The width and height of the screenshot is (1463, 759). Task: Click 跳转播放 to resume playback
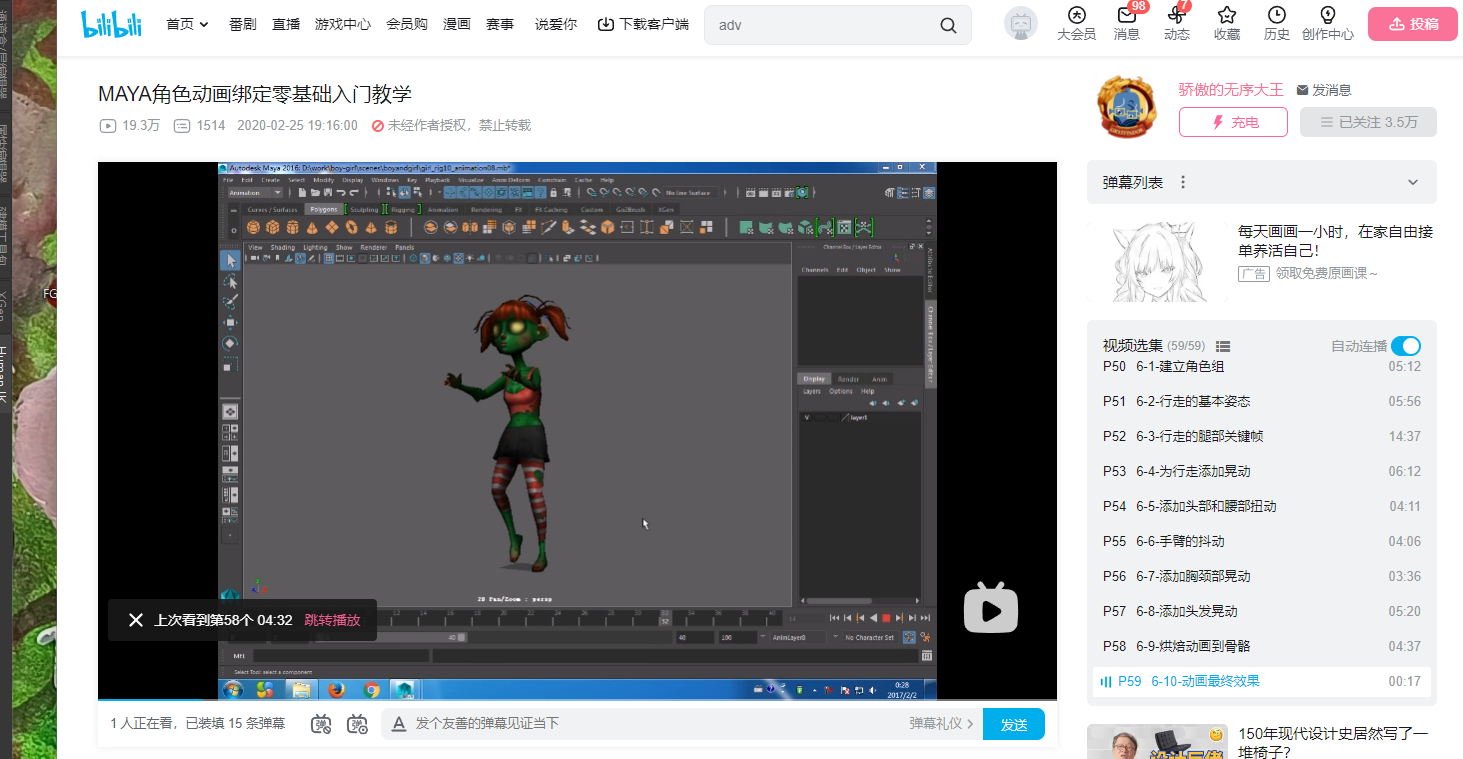click(333, 620)
